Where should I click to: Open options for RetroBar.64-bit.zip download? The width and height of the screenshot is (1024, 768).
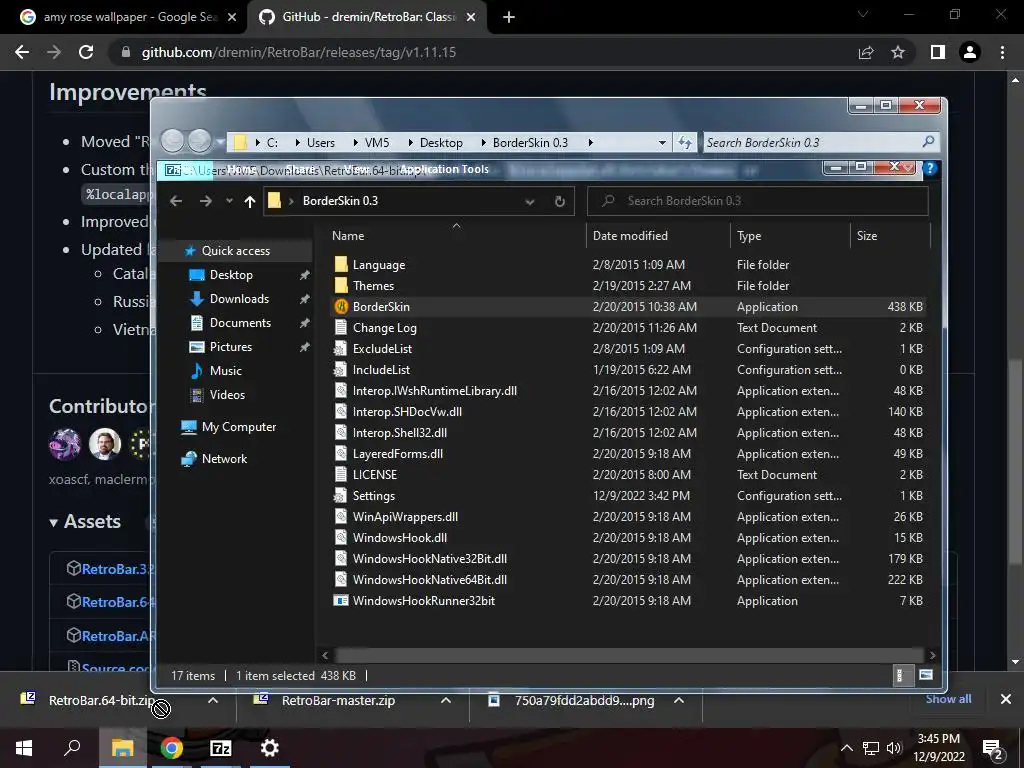click(x=213, y=700)
